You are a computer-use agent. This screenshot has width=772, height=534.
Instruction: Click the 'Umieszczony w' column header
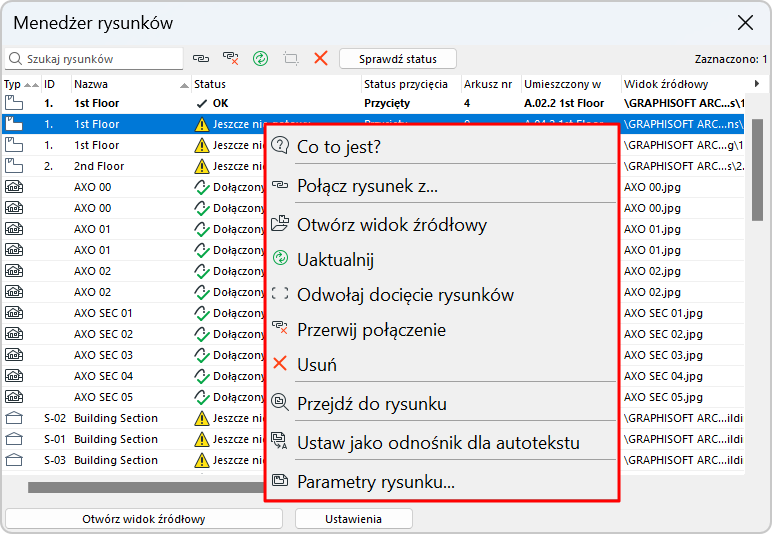pyautogui.click(x=571, y=84)
